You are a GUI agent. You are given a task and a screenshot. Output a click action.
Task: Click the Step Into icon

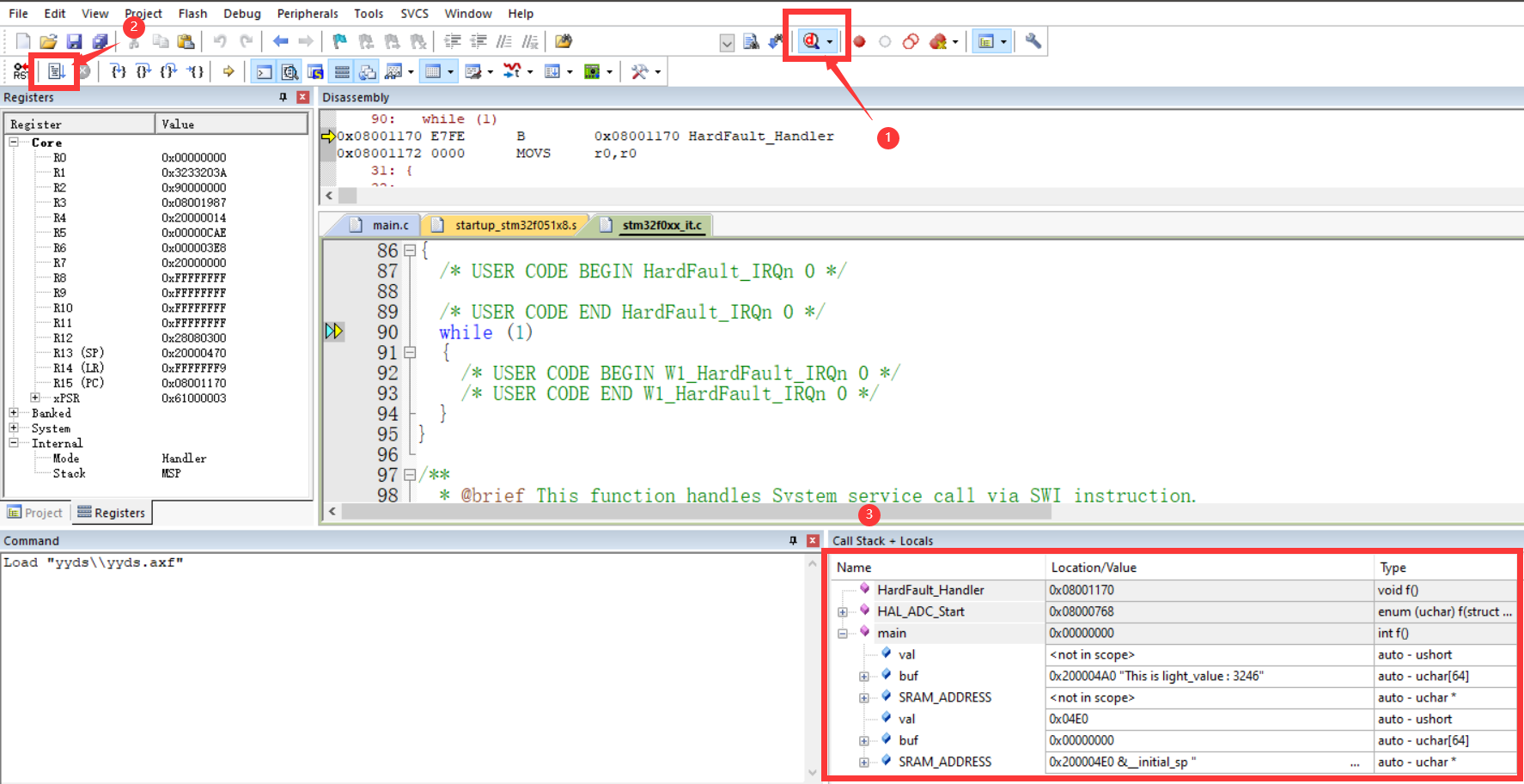(x=119, y=71)
